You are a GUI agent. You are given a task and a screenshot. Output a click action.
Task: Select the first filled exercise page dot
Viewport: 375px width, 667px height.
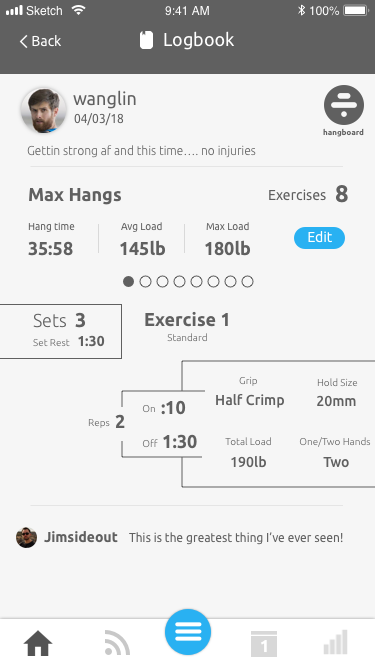click(x=128, y=281)
